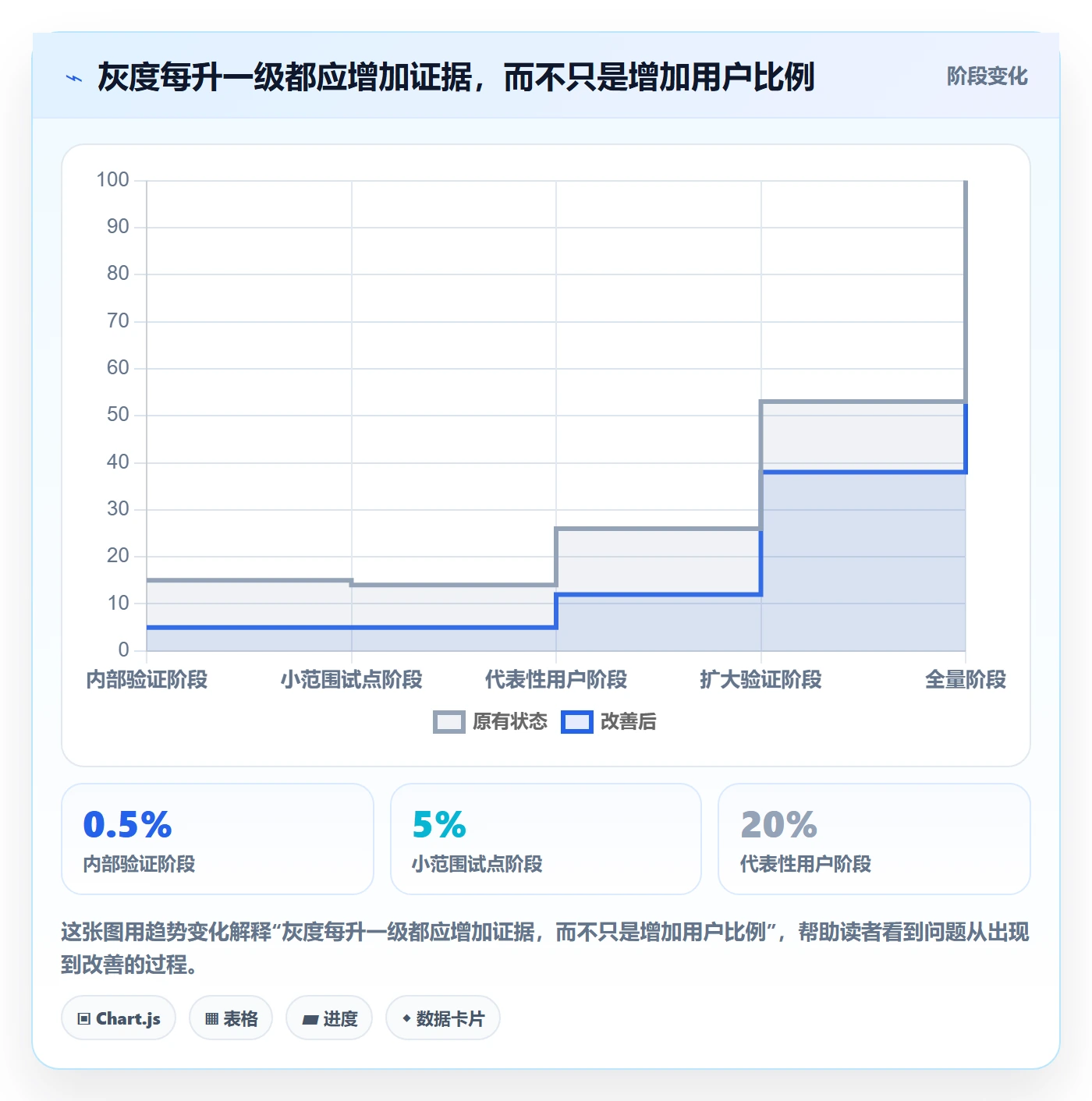Click the 改善后 legend label
Viewport: 1092px width, 1101px height.
(628, 722)
